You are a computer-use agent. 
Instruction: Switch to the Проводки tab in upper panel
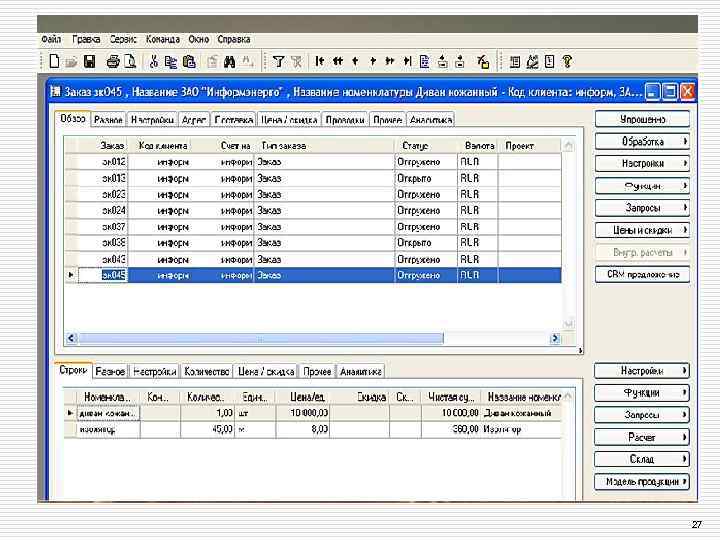pyautogui.click(x=345, y=120)
